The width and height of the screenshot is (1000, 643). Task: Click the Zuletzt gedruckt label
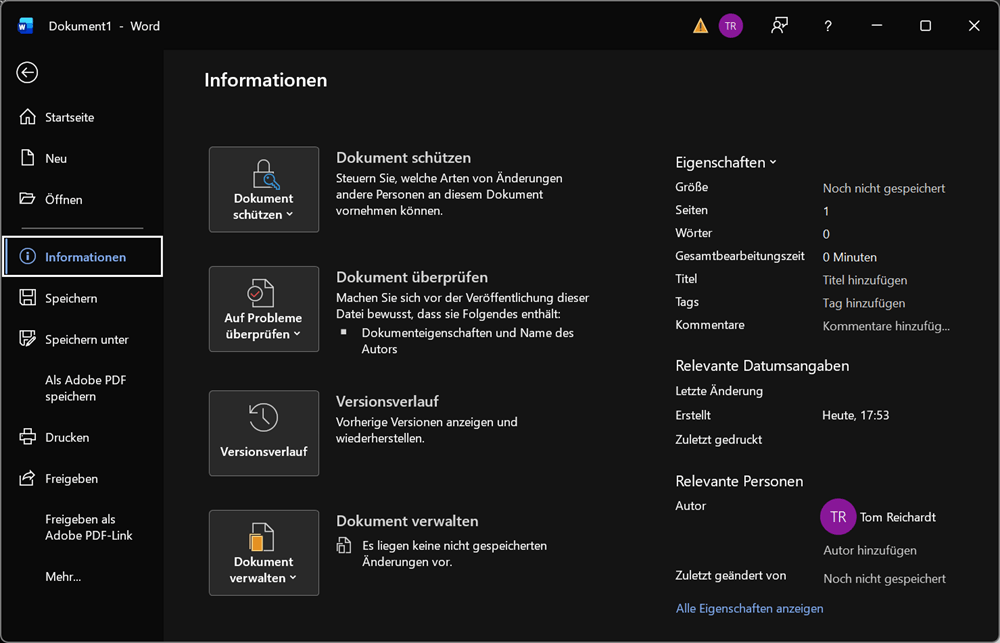[719, 440]
